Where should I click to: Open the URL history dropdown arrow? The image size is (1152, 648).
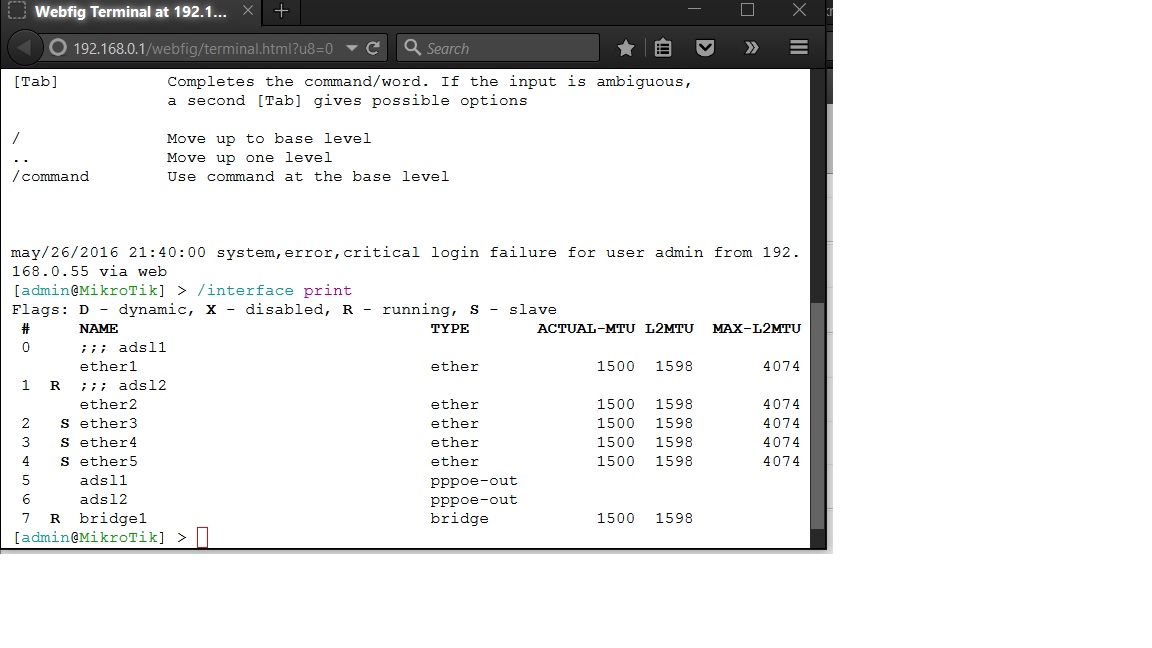click(x=351, y=48)
